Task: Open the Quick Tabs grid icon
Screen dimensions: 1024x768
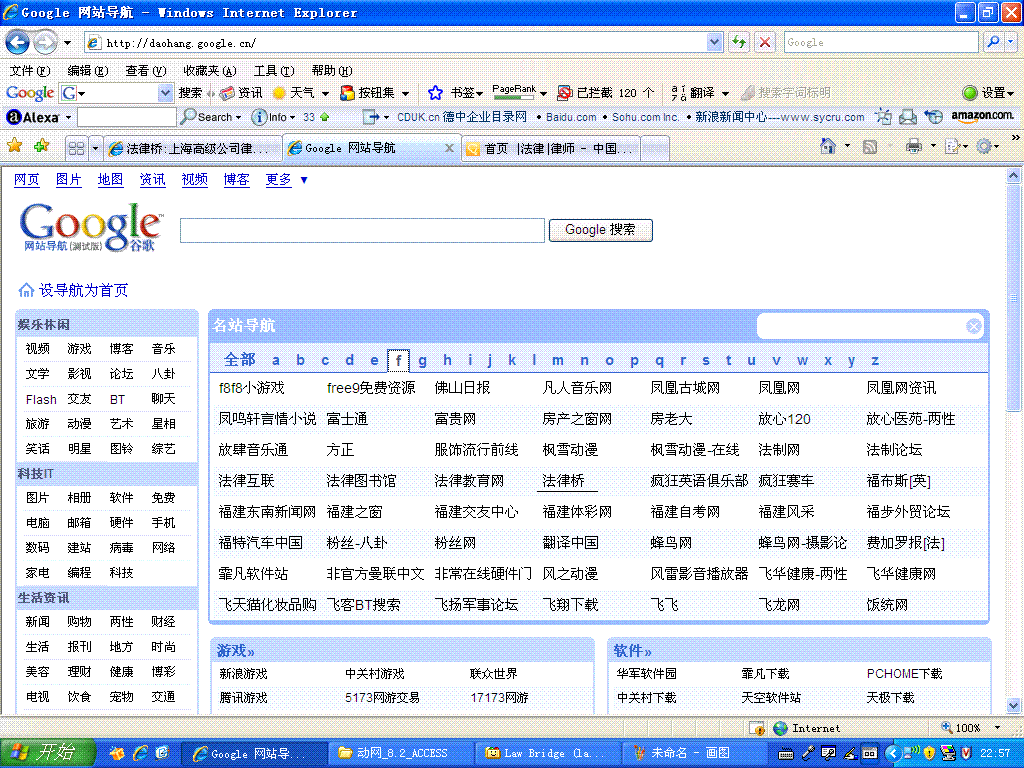Action: tap(76, 148)
